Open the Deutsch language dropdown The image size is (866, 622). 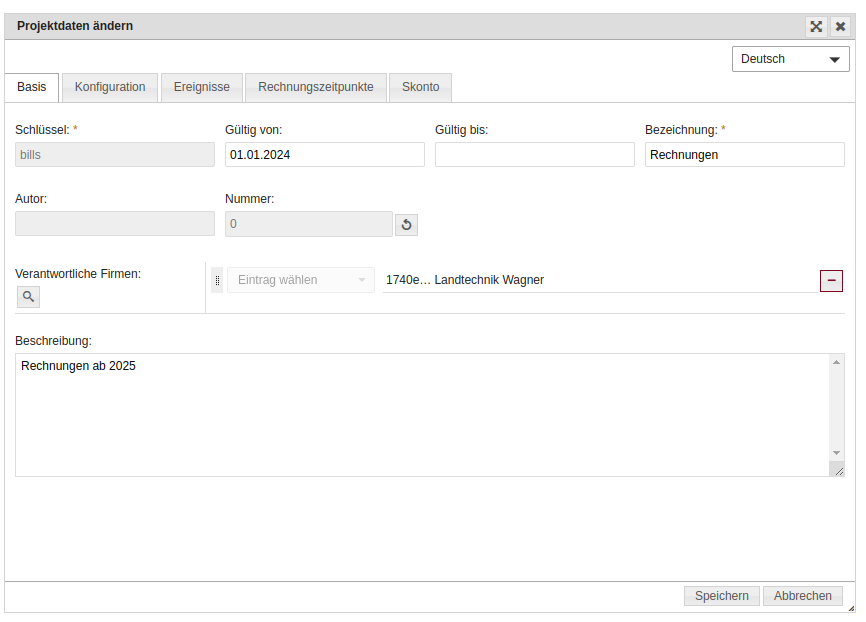click(790, 59)
